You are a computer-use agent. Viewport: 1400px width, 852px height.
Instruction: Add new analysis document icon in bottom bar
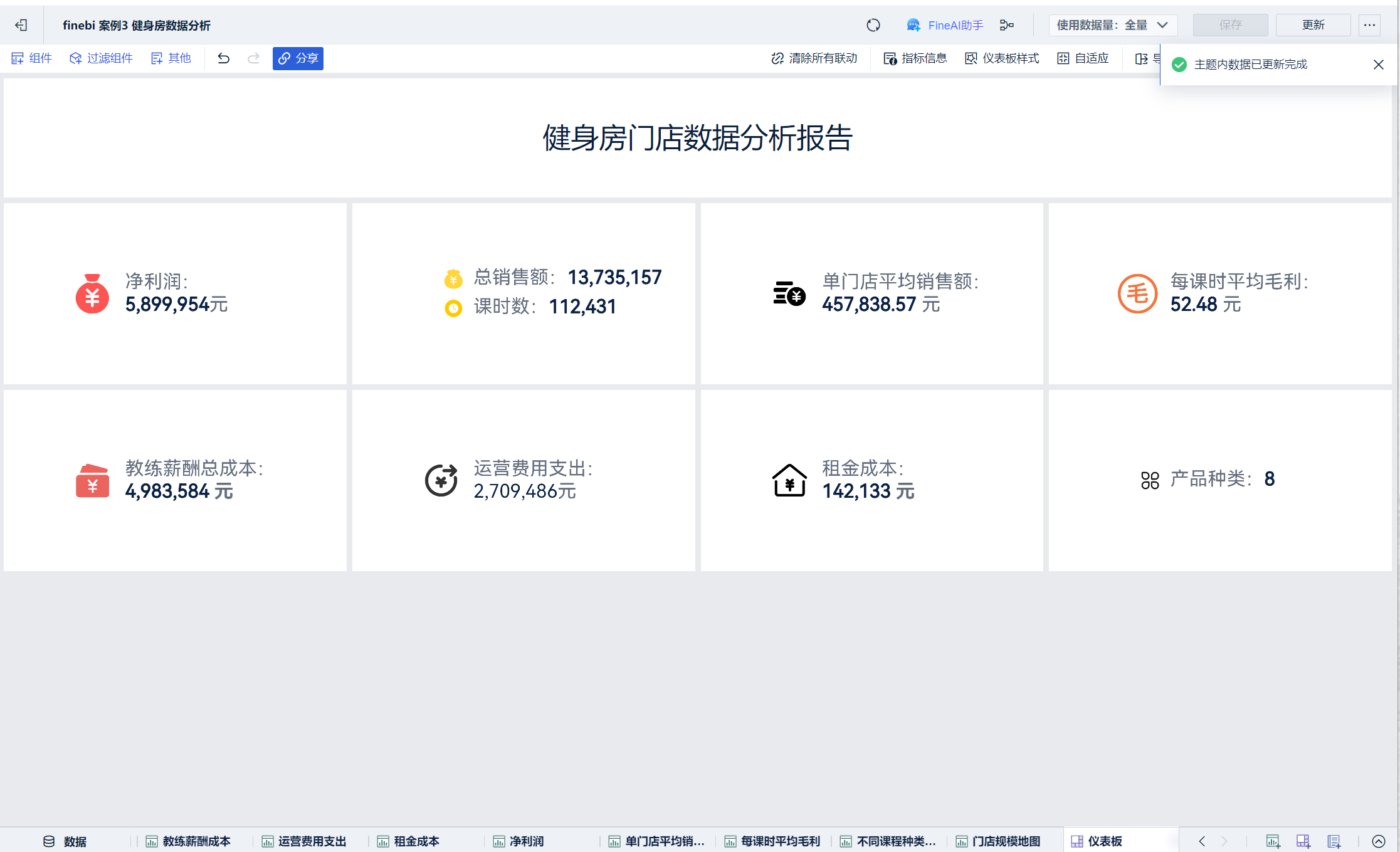[x=1334, y=841]
